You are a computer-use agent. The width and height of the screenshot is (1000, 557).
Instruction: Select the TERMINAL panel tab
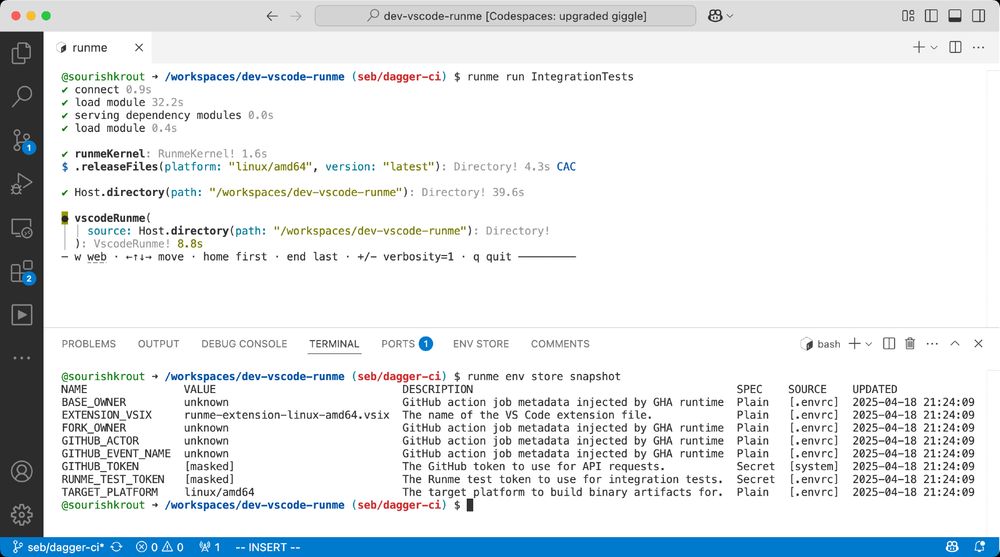(x=334, y=344)
